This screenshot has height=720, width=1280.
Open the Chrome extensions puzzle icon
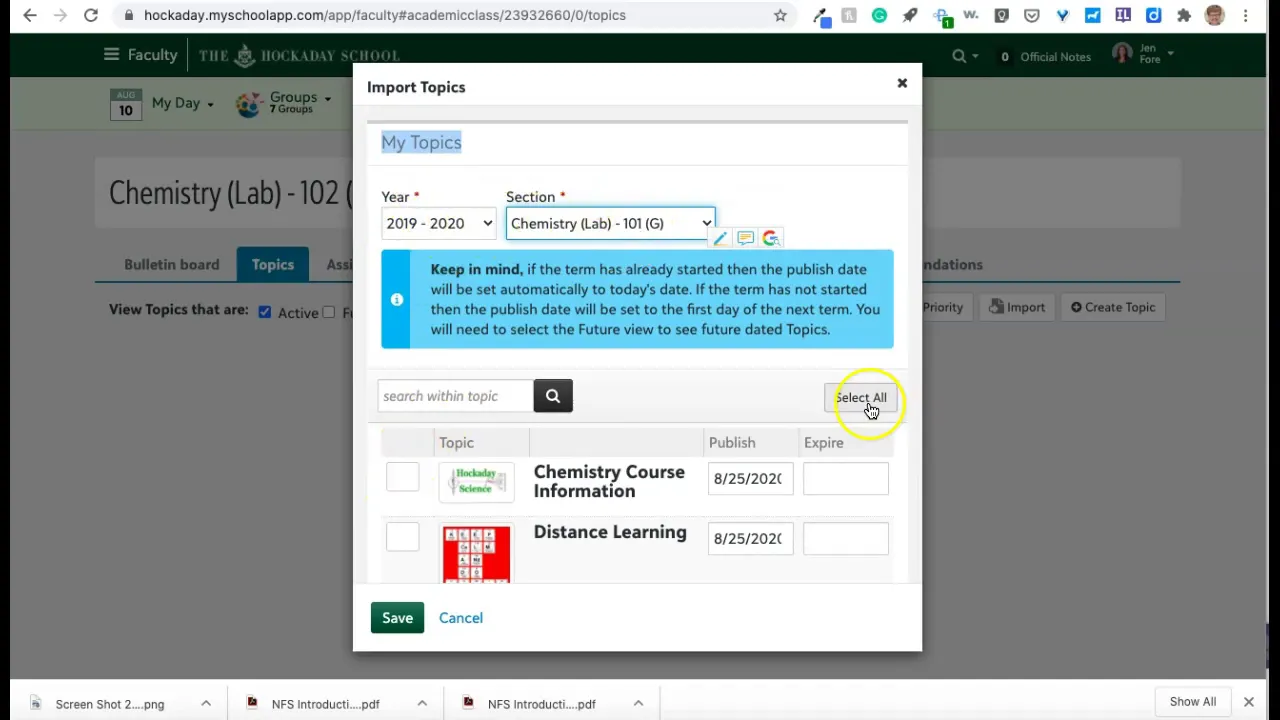[1184, 15]
